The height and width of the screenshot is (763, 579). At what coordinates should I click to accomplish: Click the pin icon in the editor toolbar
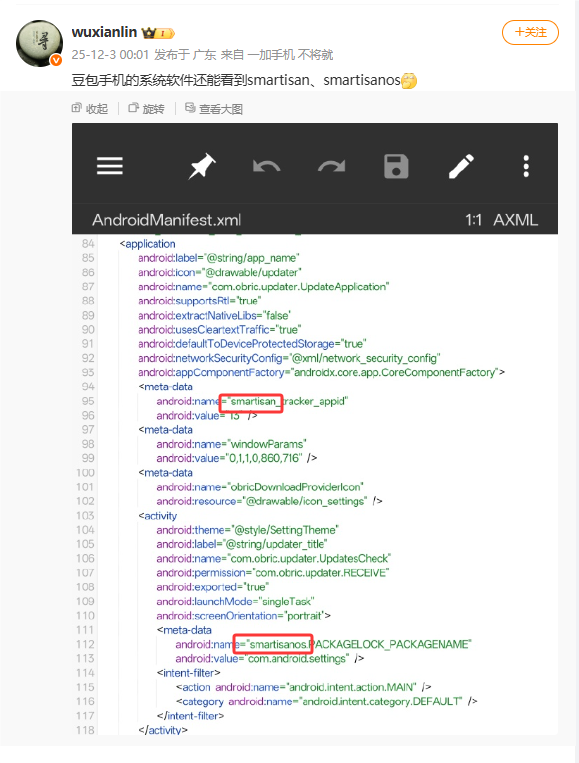coord(202,166)
